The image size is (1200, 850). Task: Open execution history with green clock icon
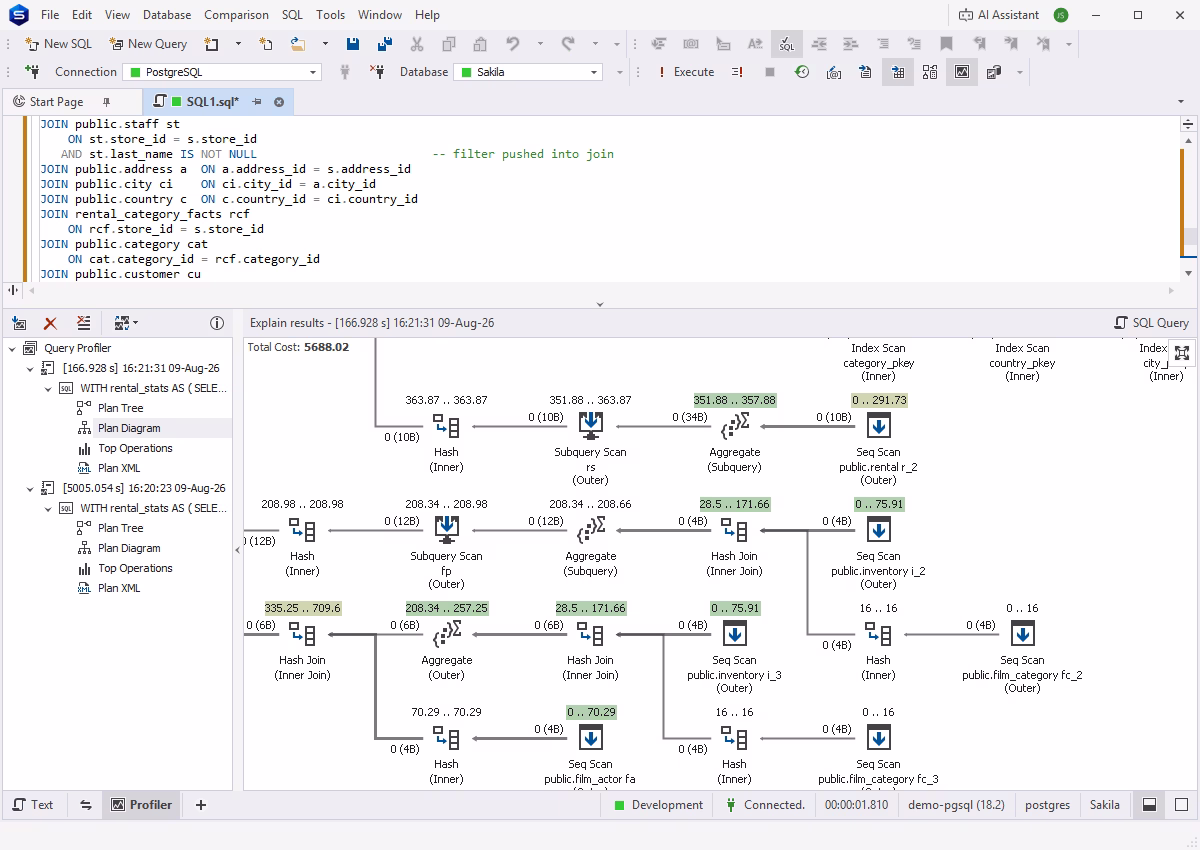coord(801,72)
